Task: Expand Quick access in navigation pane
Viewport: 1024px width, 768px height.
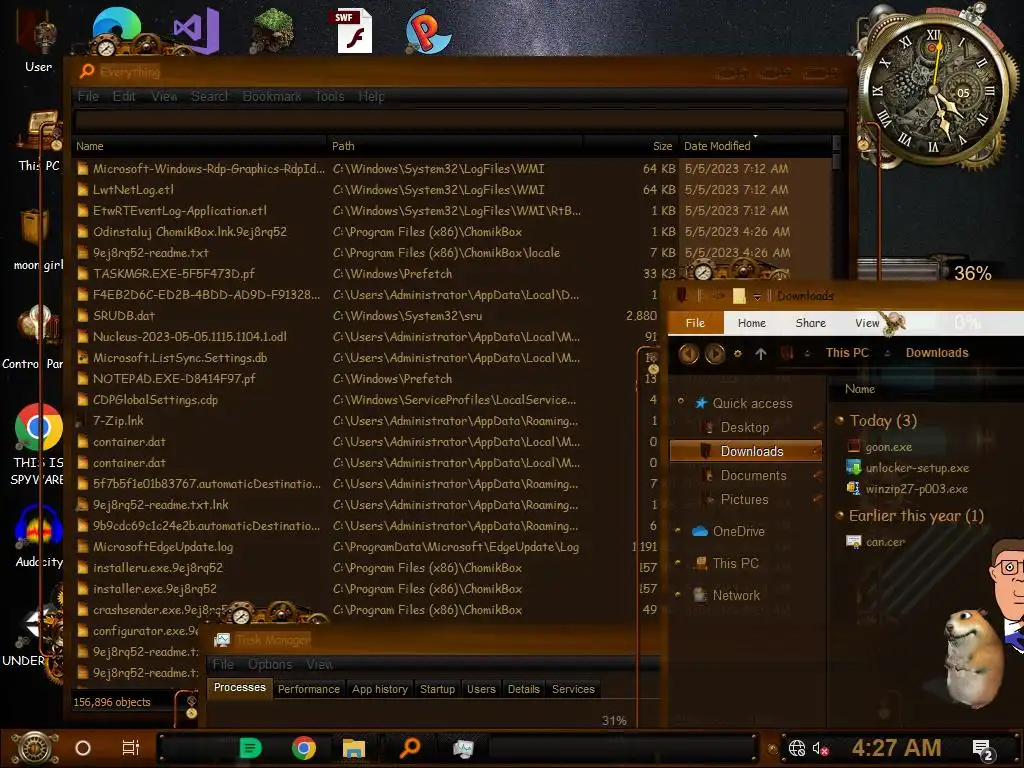Action: coord(680,401)
